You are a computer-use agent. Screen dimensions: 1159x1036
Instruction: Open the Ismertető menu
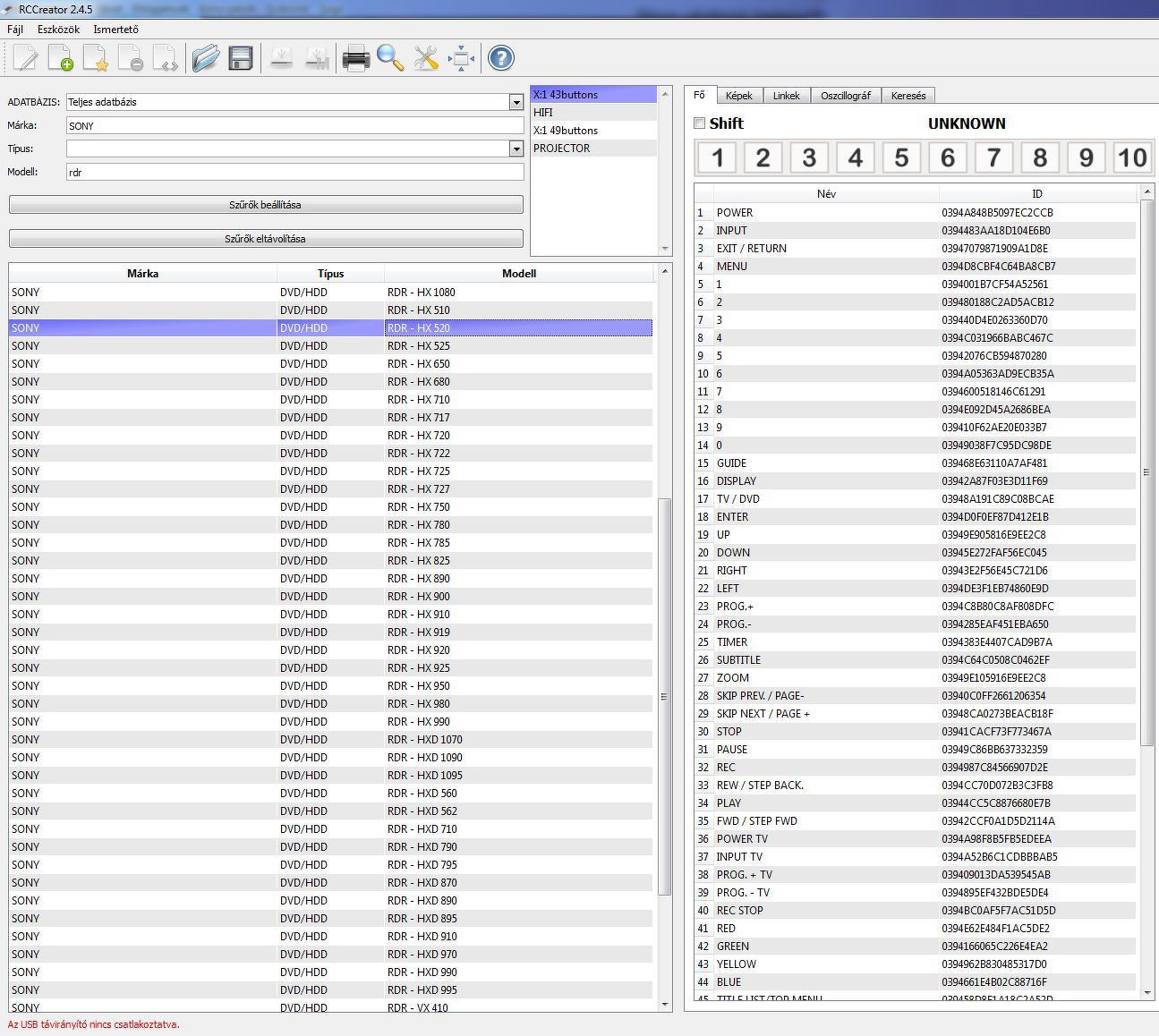[116, 30]
